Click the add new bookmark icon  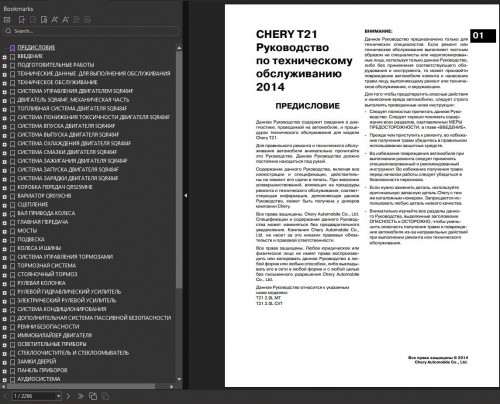pos(22,20)
